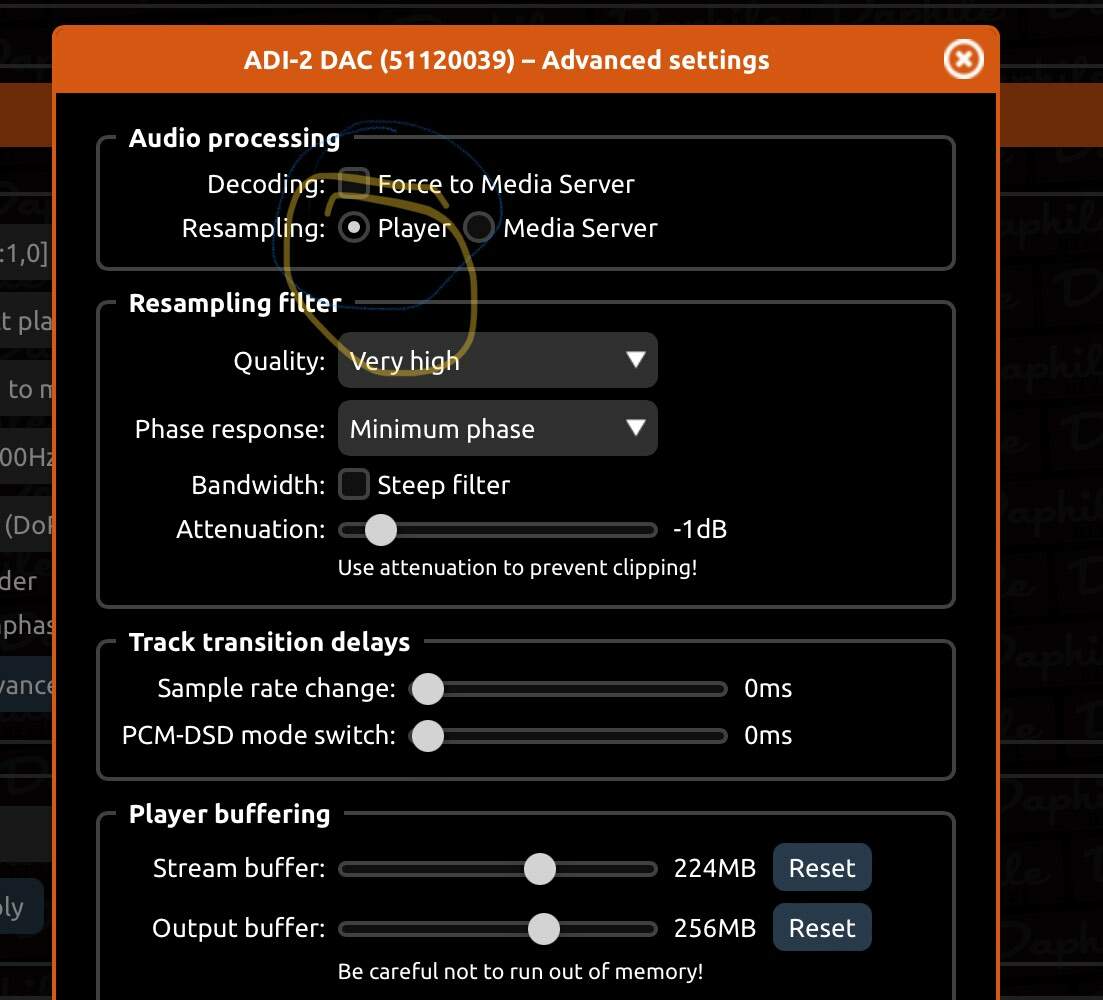Click the dialog title ADI-2 DAC Advanced settings
This screenshot has width=1103, height=1000.
[506, 60]
